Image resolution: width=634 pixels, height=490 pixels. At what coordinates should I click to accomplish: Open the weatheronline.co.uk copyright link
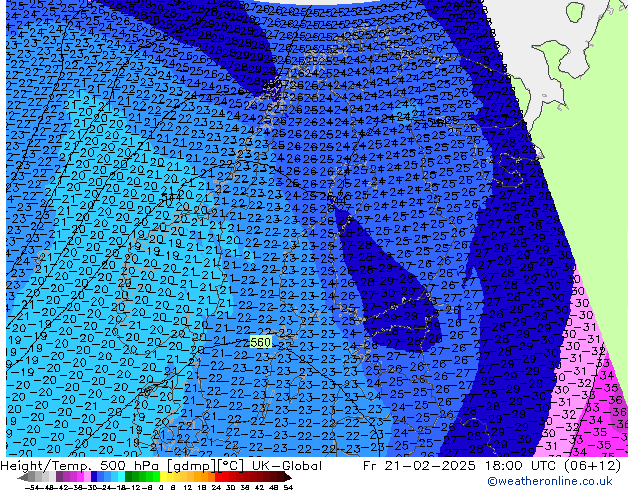pos(549,481)
